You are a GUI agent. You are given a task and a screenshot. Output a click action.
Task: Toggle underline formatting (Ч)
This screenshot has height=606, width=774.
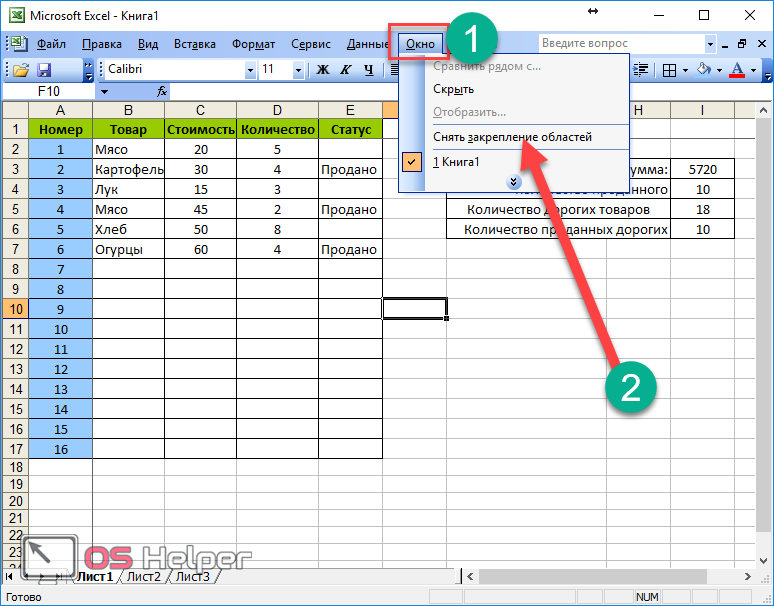pyautogui.click(x=369, y=70)
